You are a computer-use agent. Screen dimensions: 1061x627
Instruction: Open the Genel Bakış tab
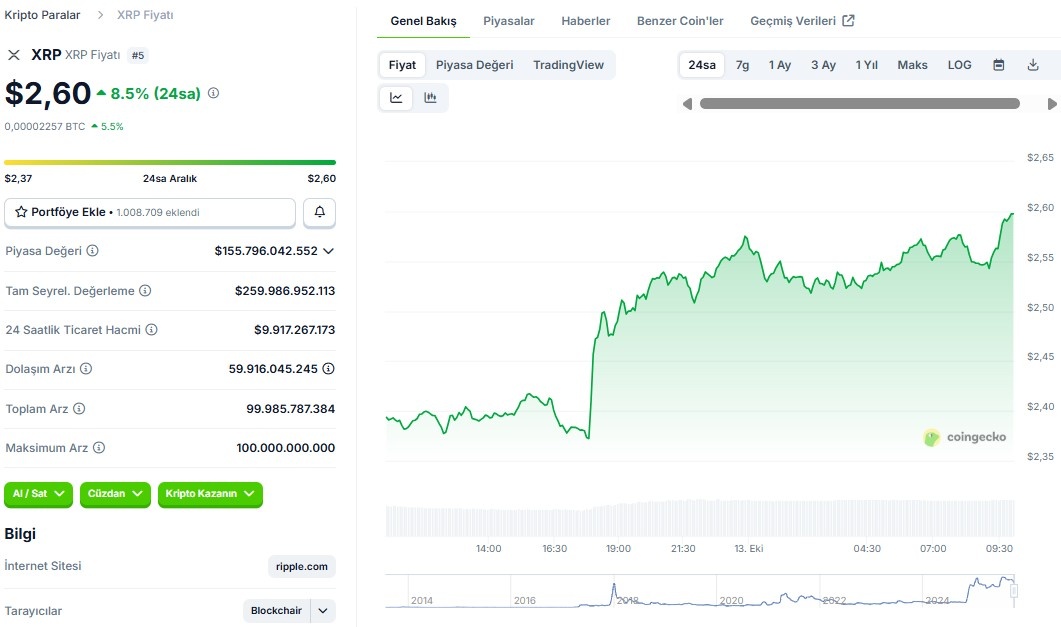click(423, 21)
